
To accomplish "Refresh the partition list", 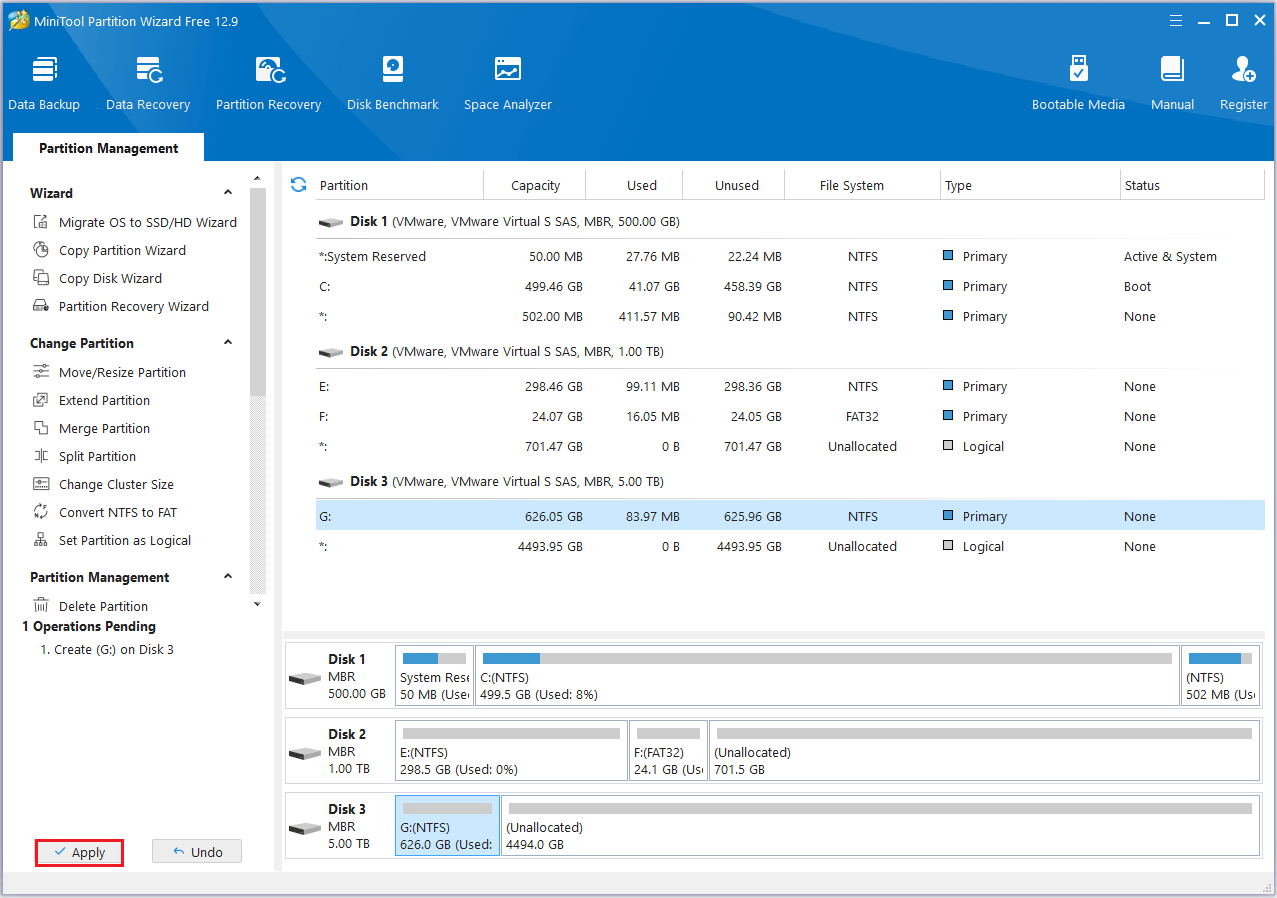I will coord(298,184).
